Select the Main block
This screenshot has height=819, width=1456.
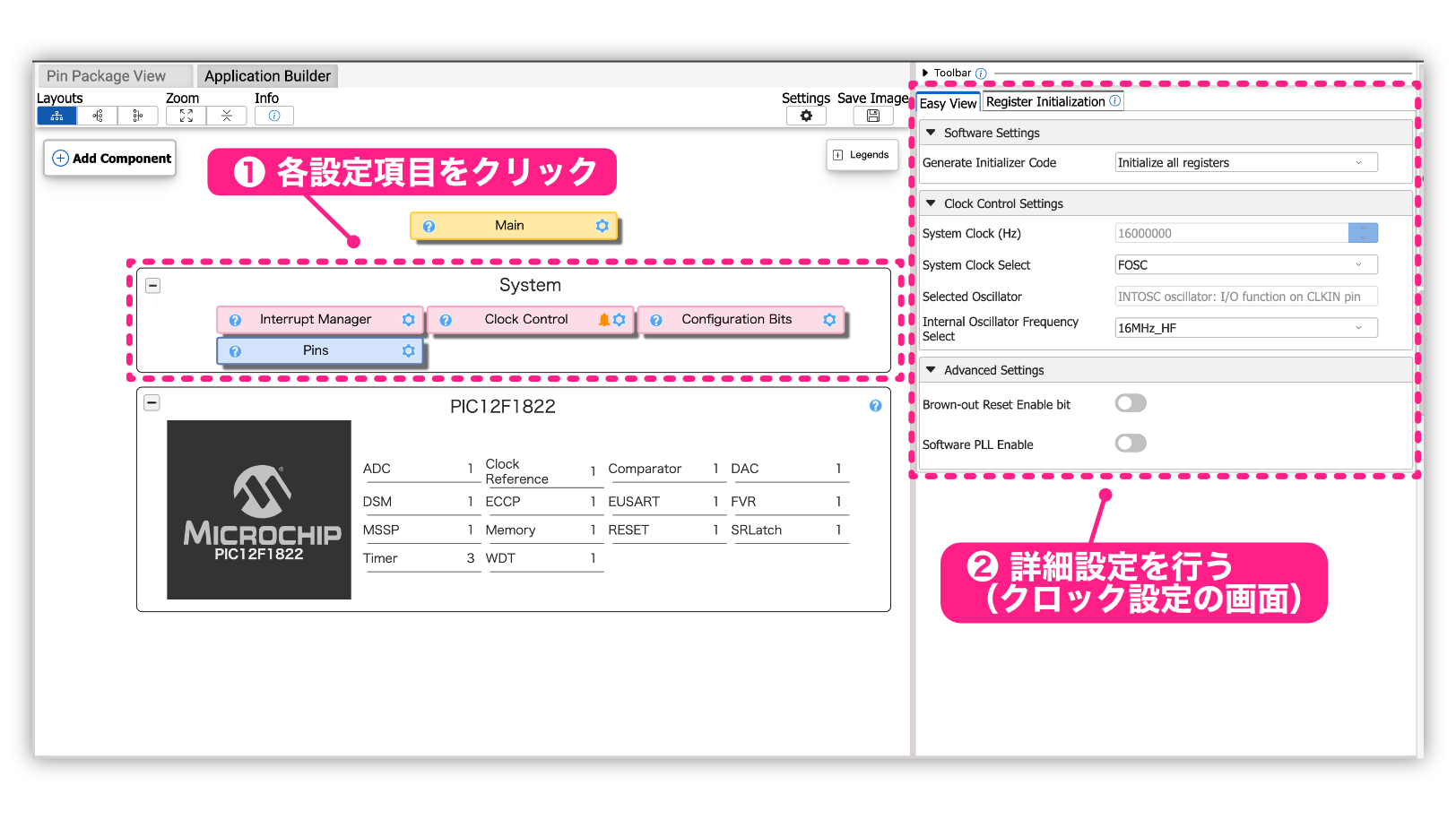pyautogui.click(x=515, y=226)
